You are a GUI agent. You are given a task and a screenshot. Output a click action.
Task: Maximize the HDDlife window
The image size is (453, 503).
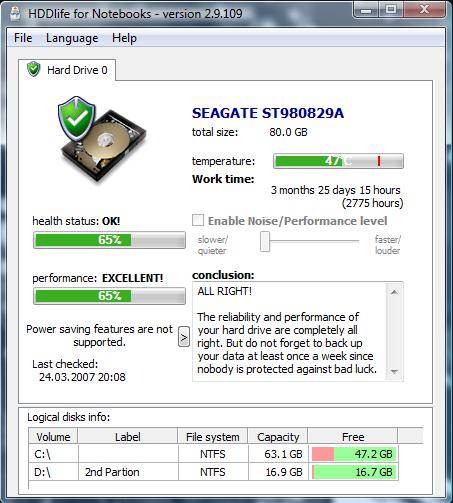click(391, 10)
